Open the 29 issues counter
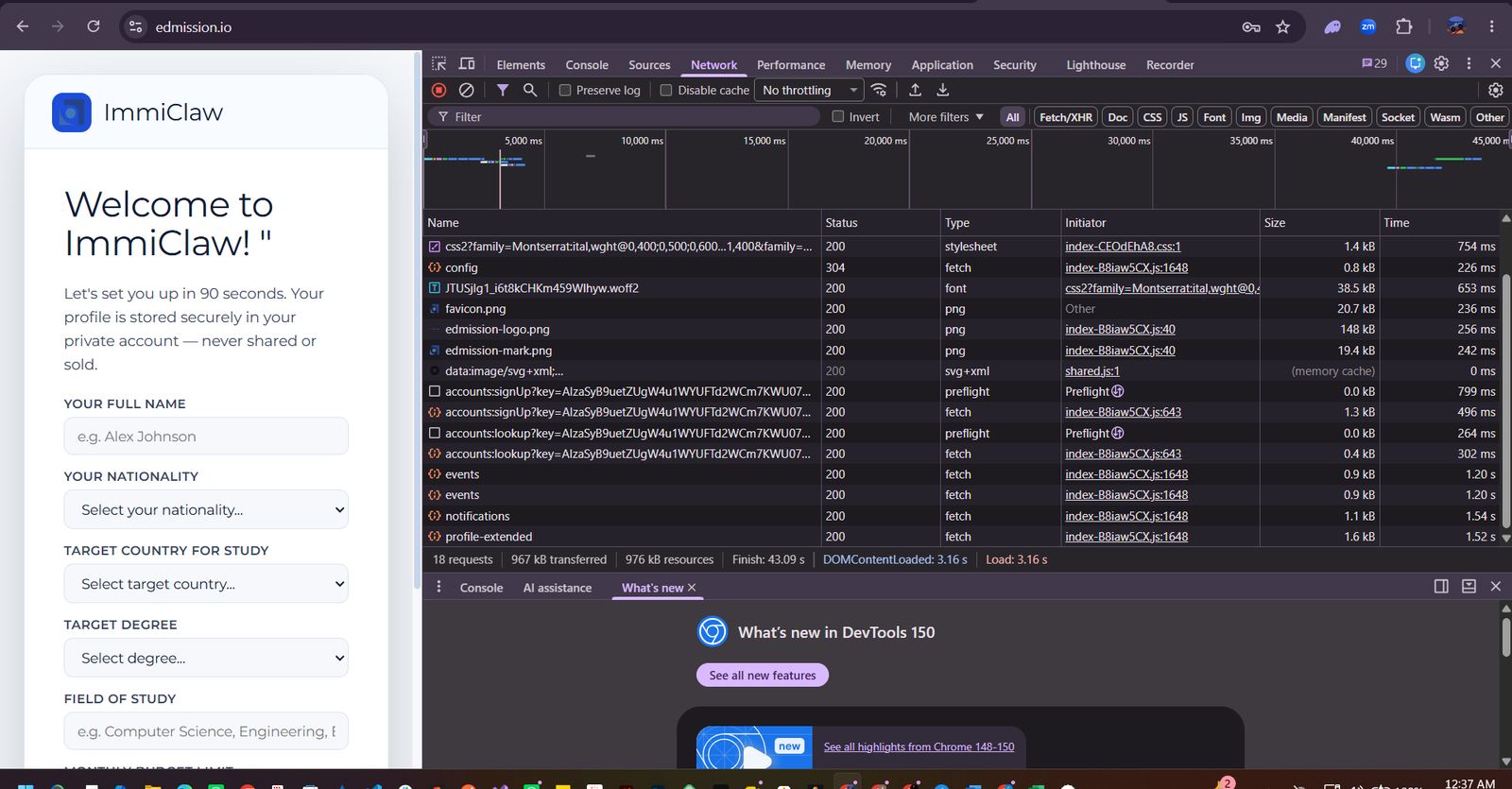 (1374, 63)
